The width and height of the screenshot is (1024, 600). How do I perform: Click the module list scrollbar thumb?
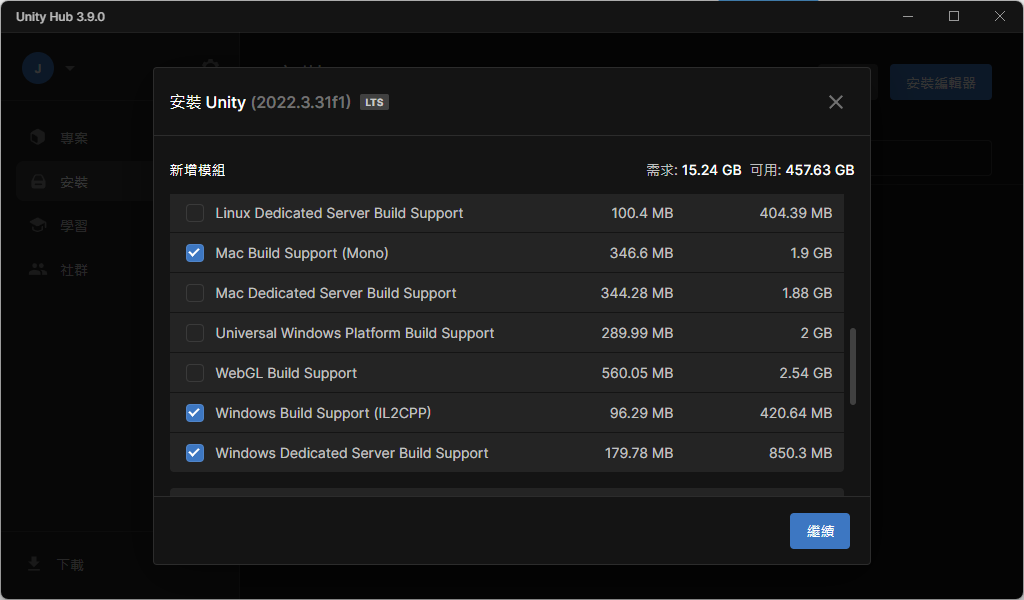point(853,366)
